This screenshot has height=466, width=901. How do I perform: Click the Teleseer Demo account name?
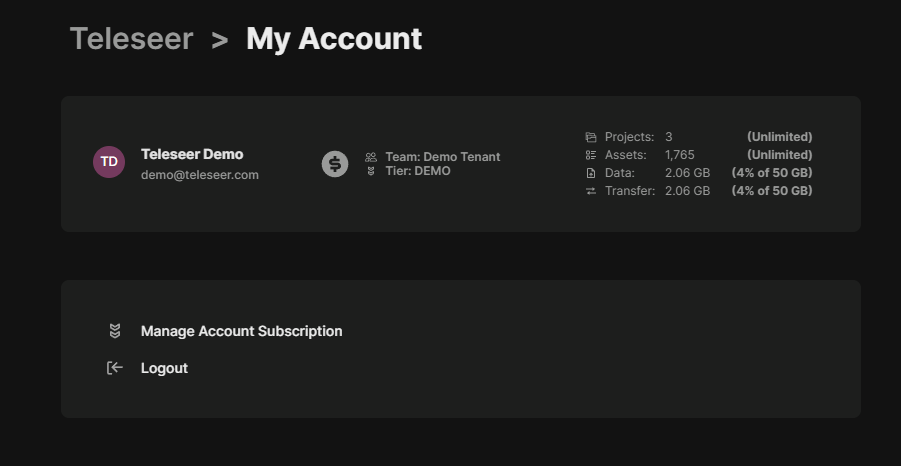tap(192, 154)
